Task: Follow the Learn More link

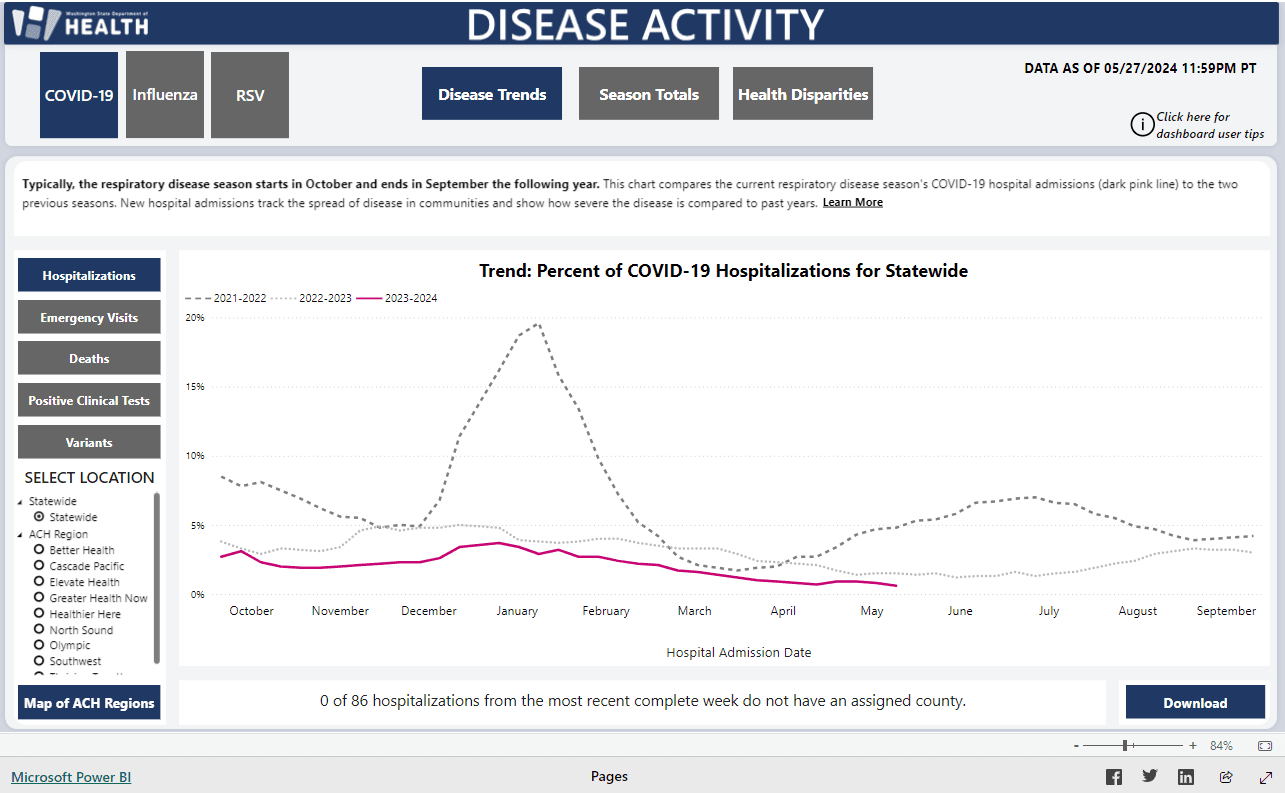Action: (852, 203)
